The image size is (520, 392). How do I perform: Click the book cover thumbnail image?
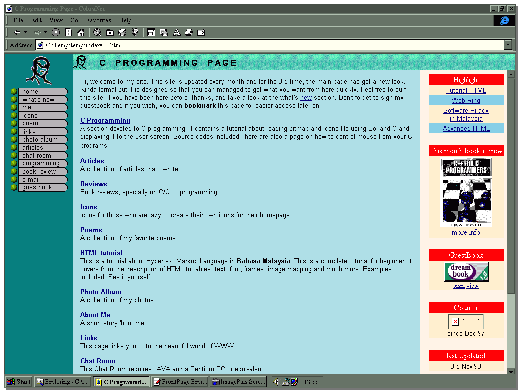click(466, 191)
